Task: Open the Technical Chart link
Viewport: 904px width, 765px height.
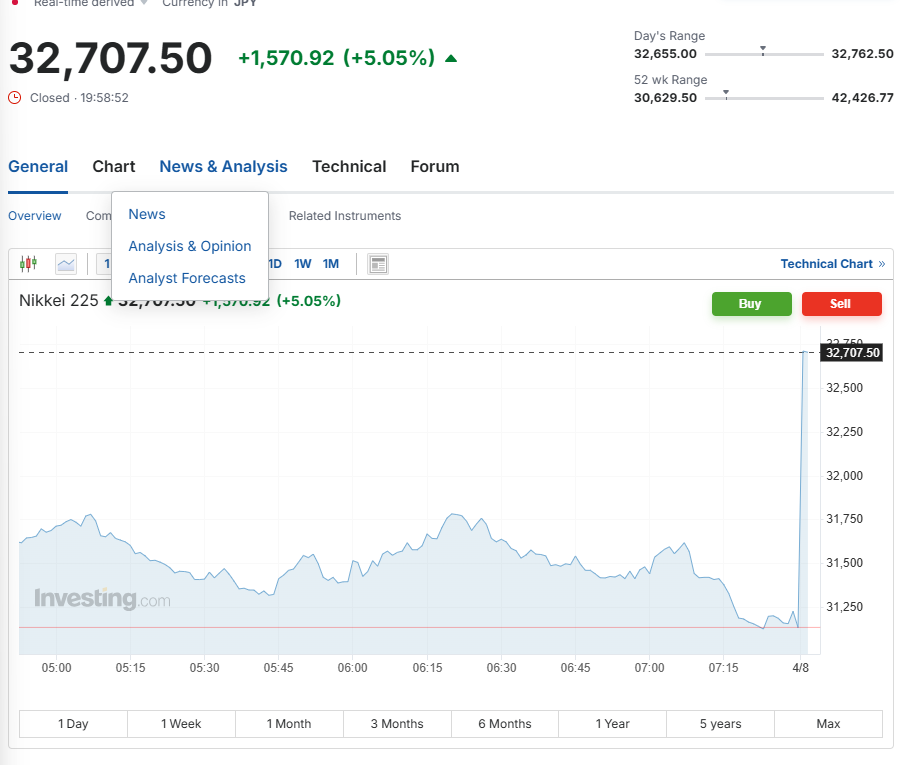Action: pos(826,264)
